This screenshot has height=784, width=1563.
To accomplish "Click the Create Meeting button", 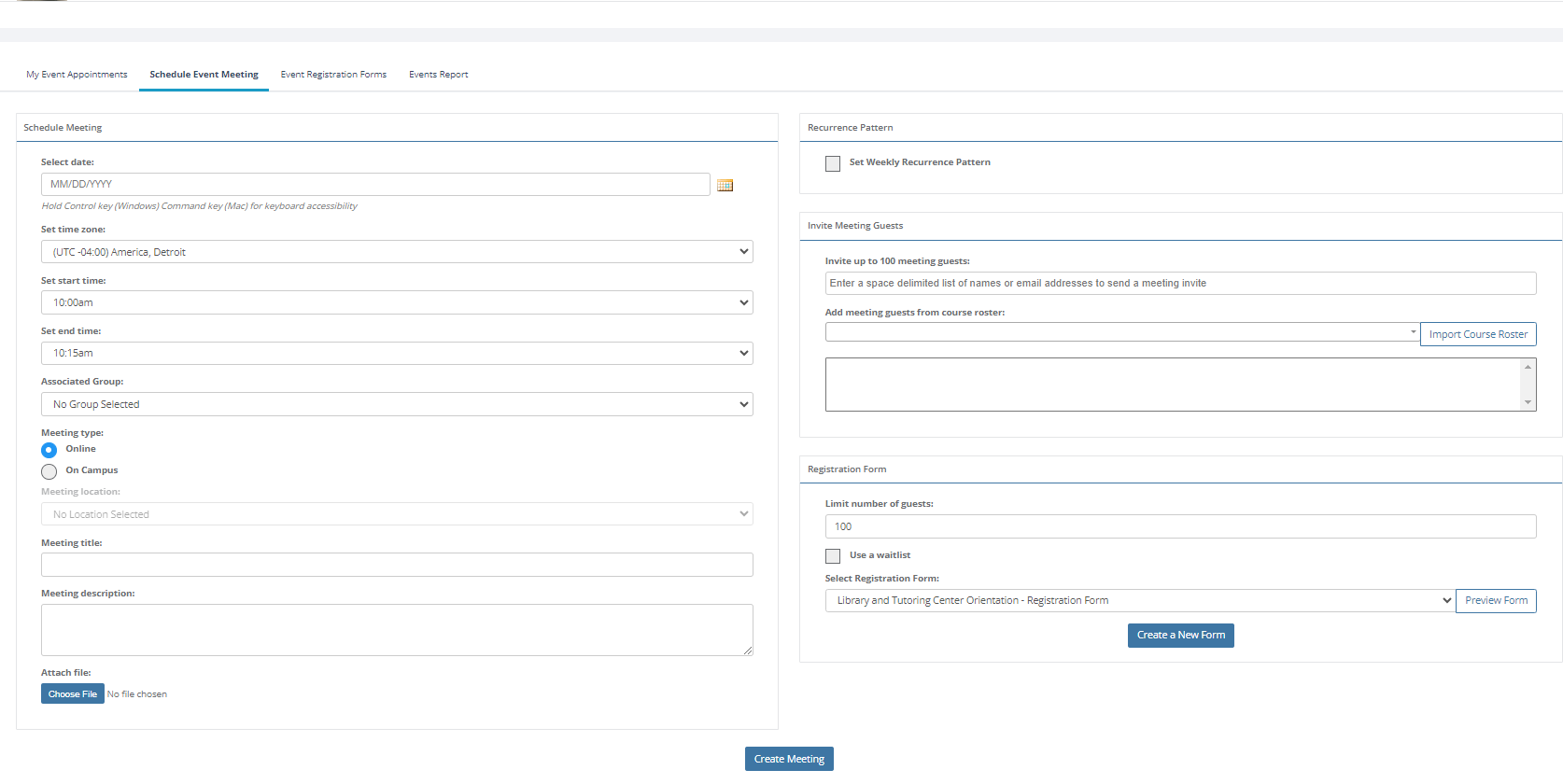I will (x=789, y=759).
